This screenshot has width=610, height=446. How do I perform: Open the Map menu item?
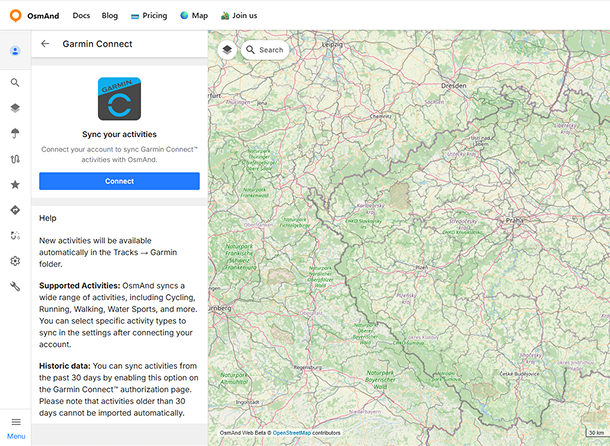(x=194, y=16)
